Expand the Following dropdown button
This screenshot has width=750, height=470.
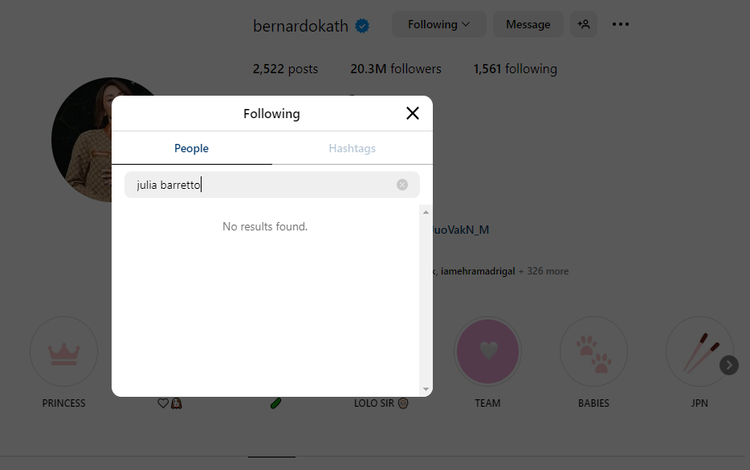[x=438, y=24]
